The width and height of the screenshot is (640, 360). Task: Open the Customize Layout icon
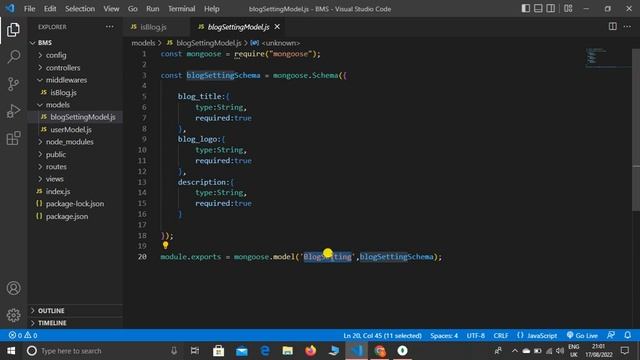click(568, 9)
